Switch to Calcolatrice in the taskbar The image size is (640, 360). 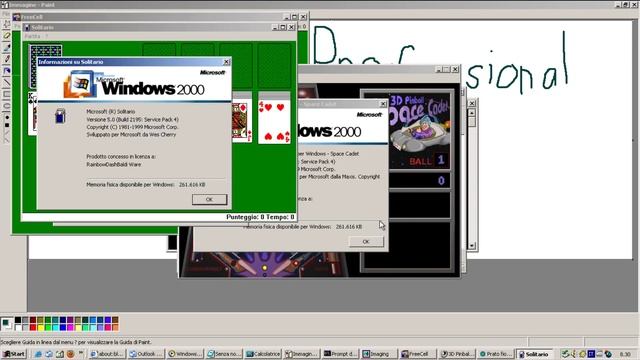(263, 354)
